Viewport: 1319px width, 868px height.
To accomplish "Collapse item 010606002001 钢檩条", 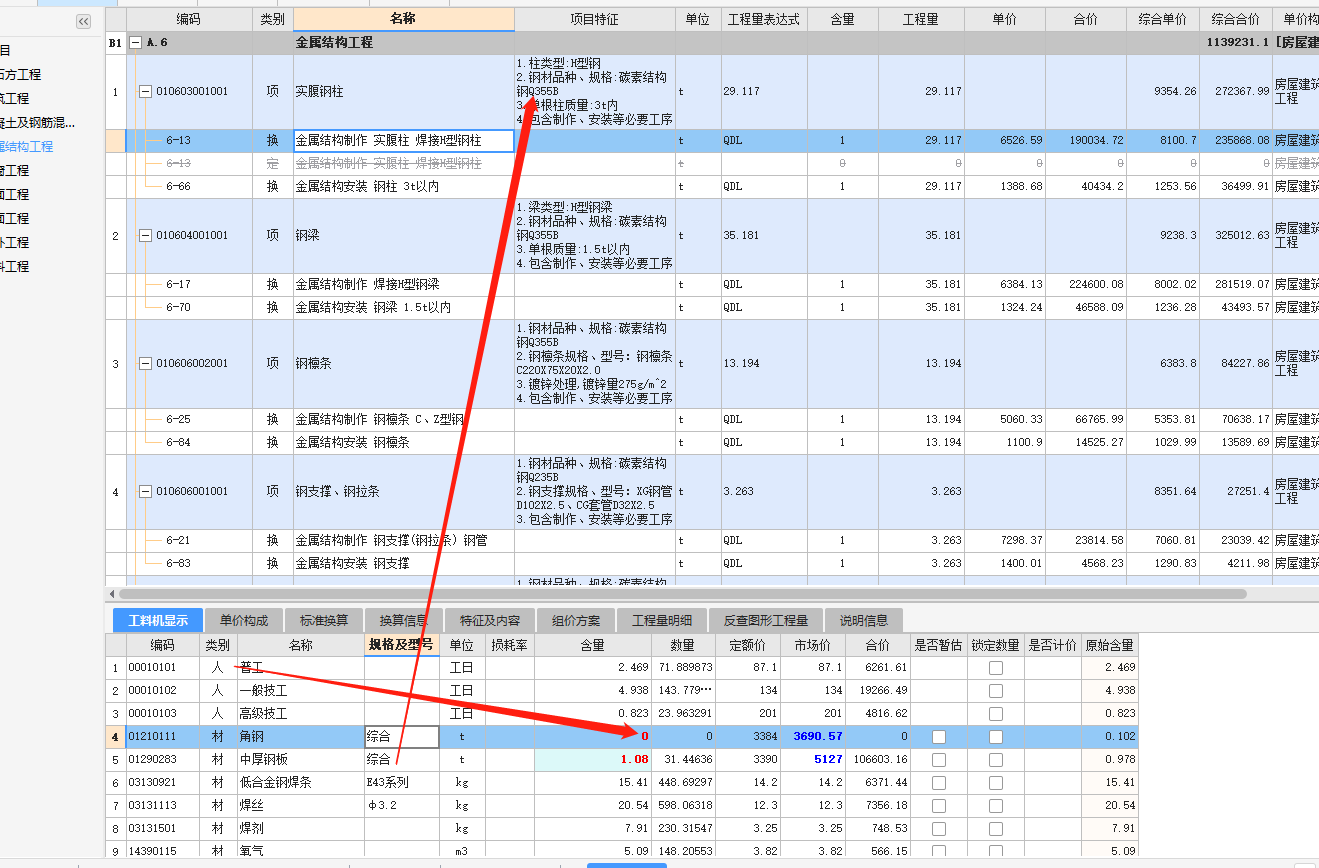I will (145, 364).
